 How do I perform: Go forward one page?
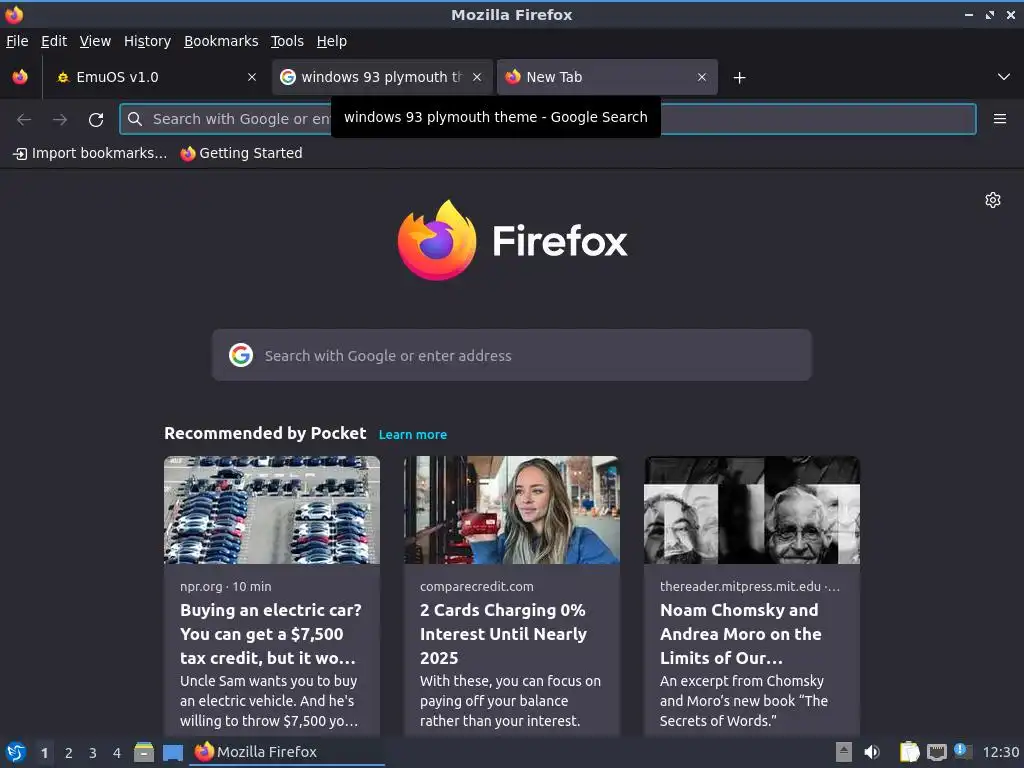[x=59, y=119]
